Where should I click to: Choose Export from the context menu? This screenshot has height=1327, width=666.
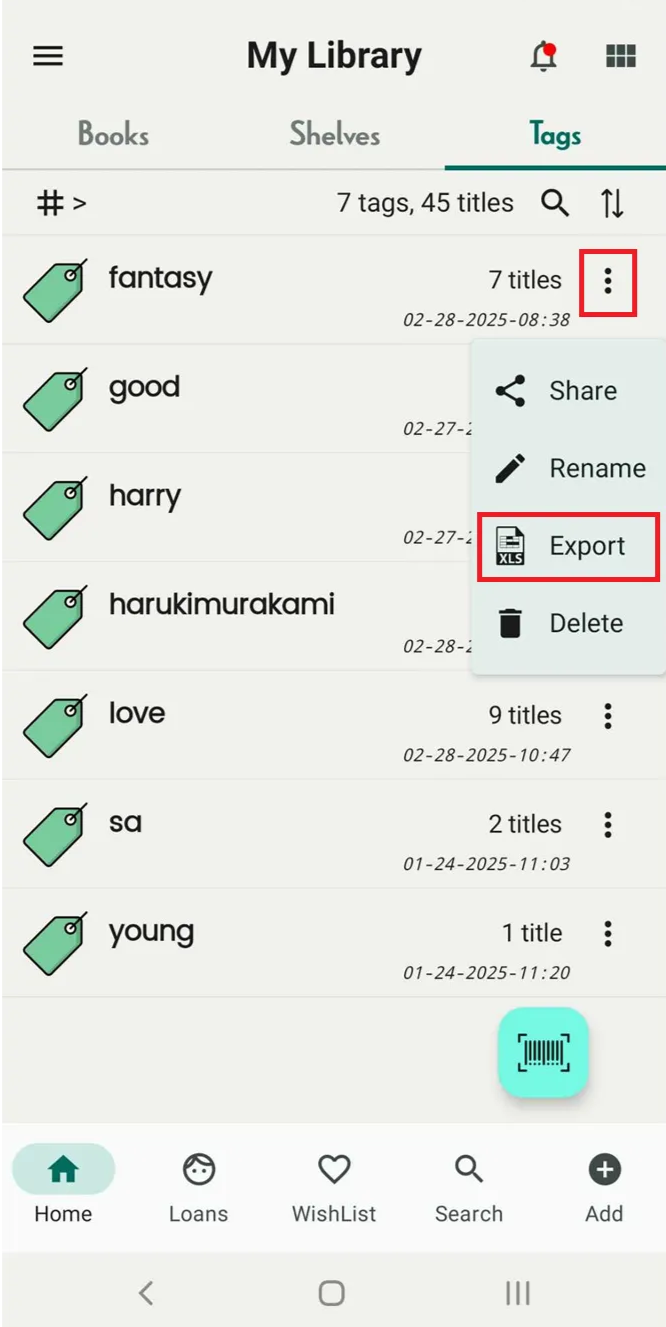(x=568, y=546)
